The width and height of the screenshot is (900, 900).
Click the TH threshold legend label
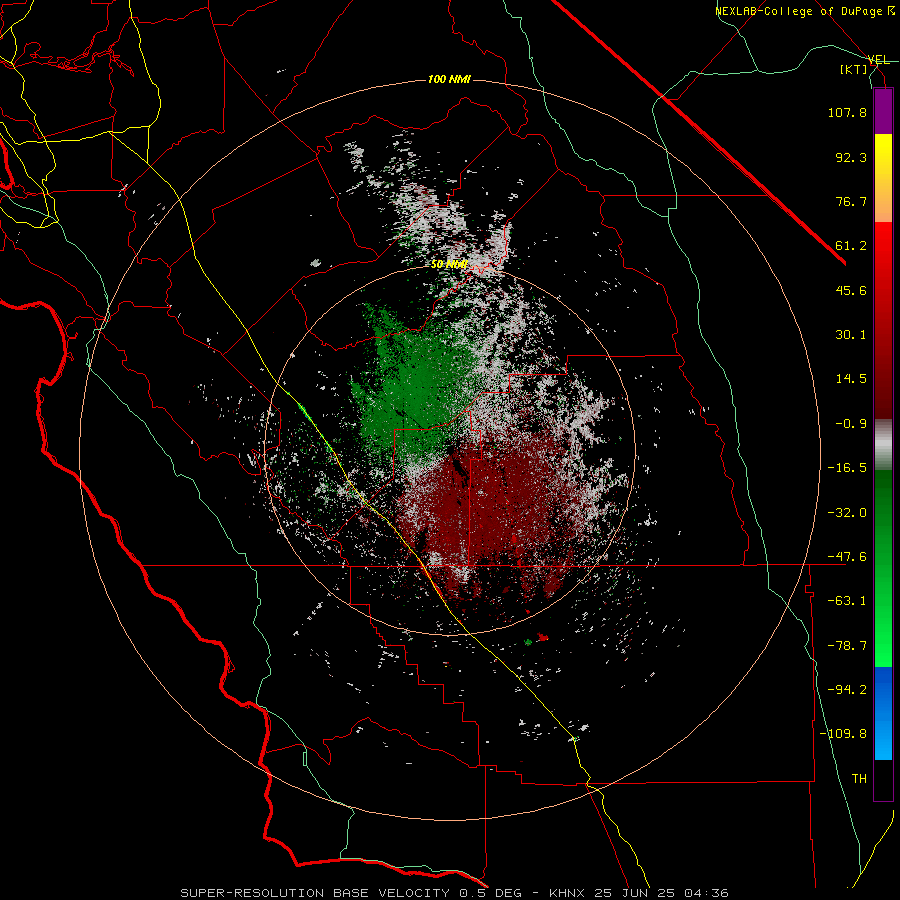tap(859, 779)
